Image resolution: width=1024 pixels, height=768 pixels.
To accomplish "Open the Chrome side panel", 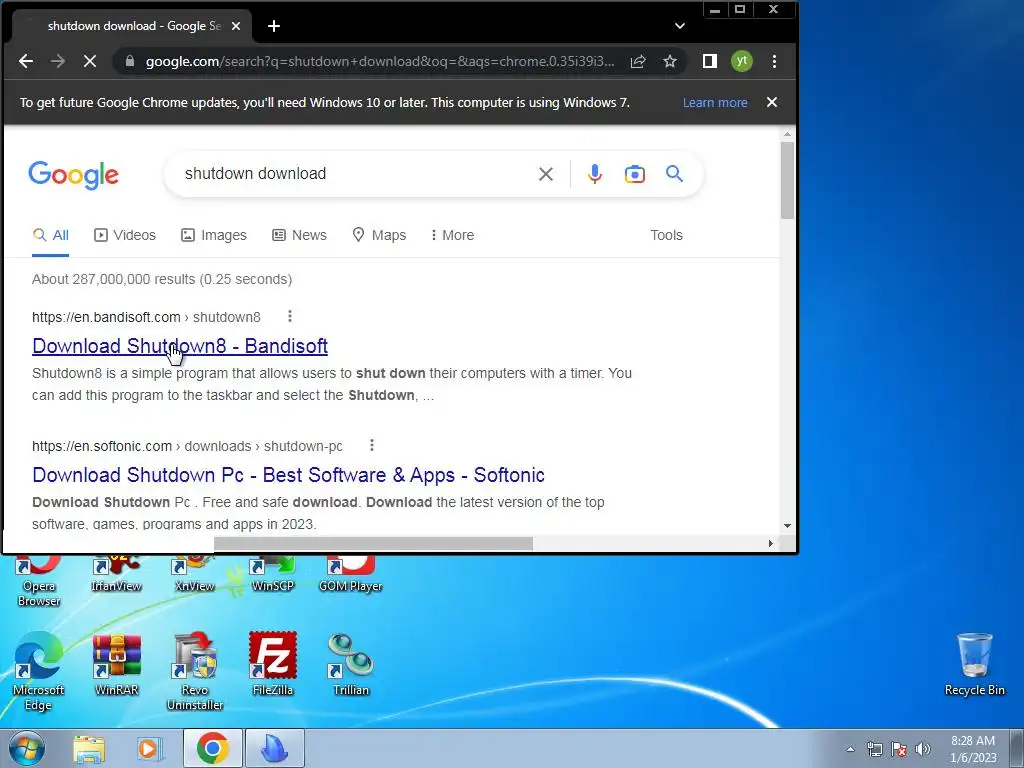I will click(x=710, y=61).
